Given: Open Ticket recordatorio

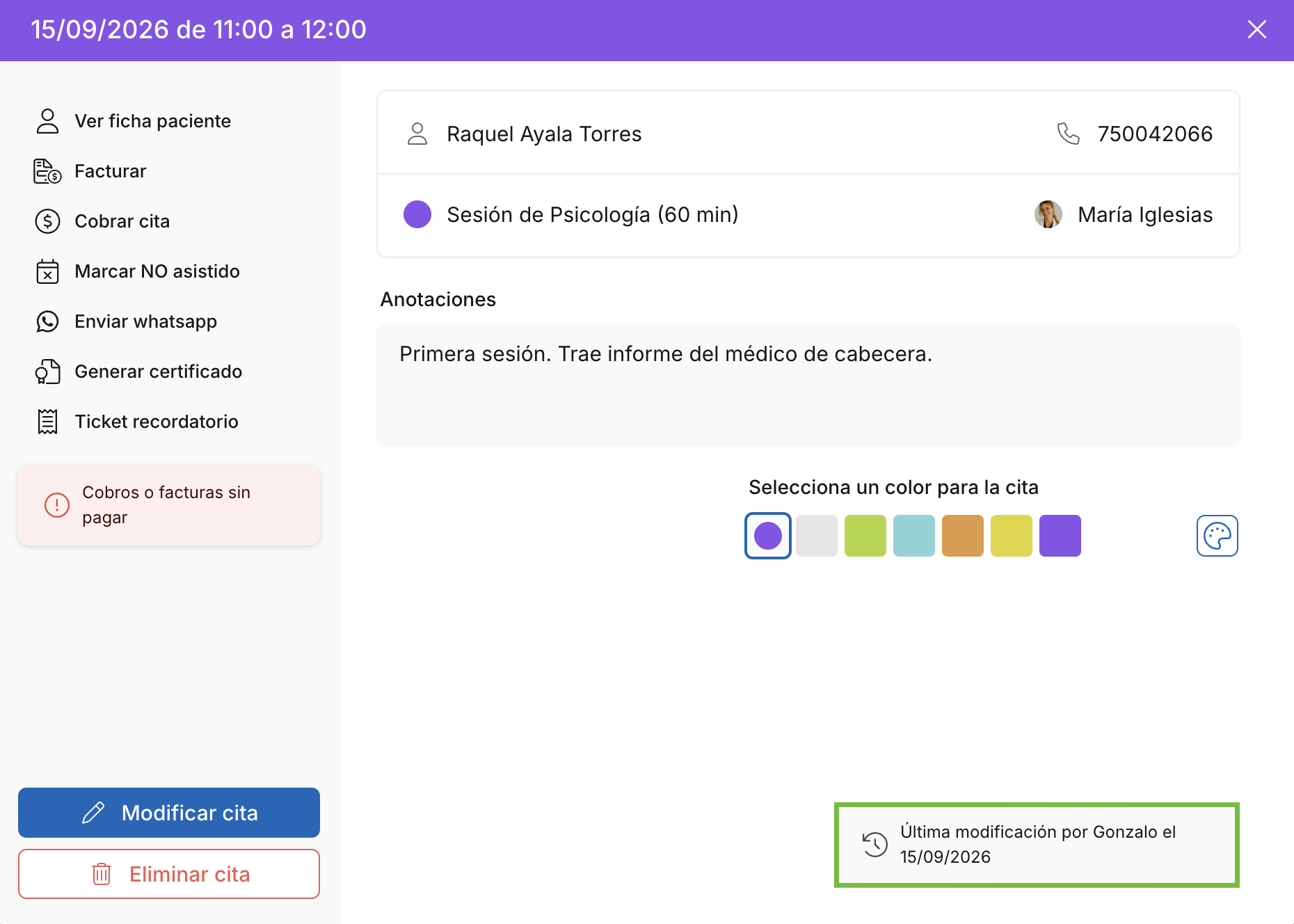Looking at the screenshot, I should (136, 422).
